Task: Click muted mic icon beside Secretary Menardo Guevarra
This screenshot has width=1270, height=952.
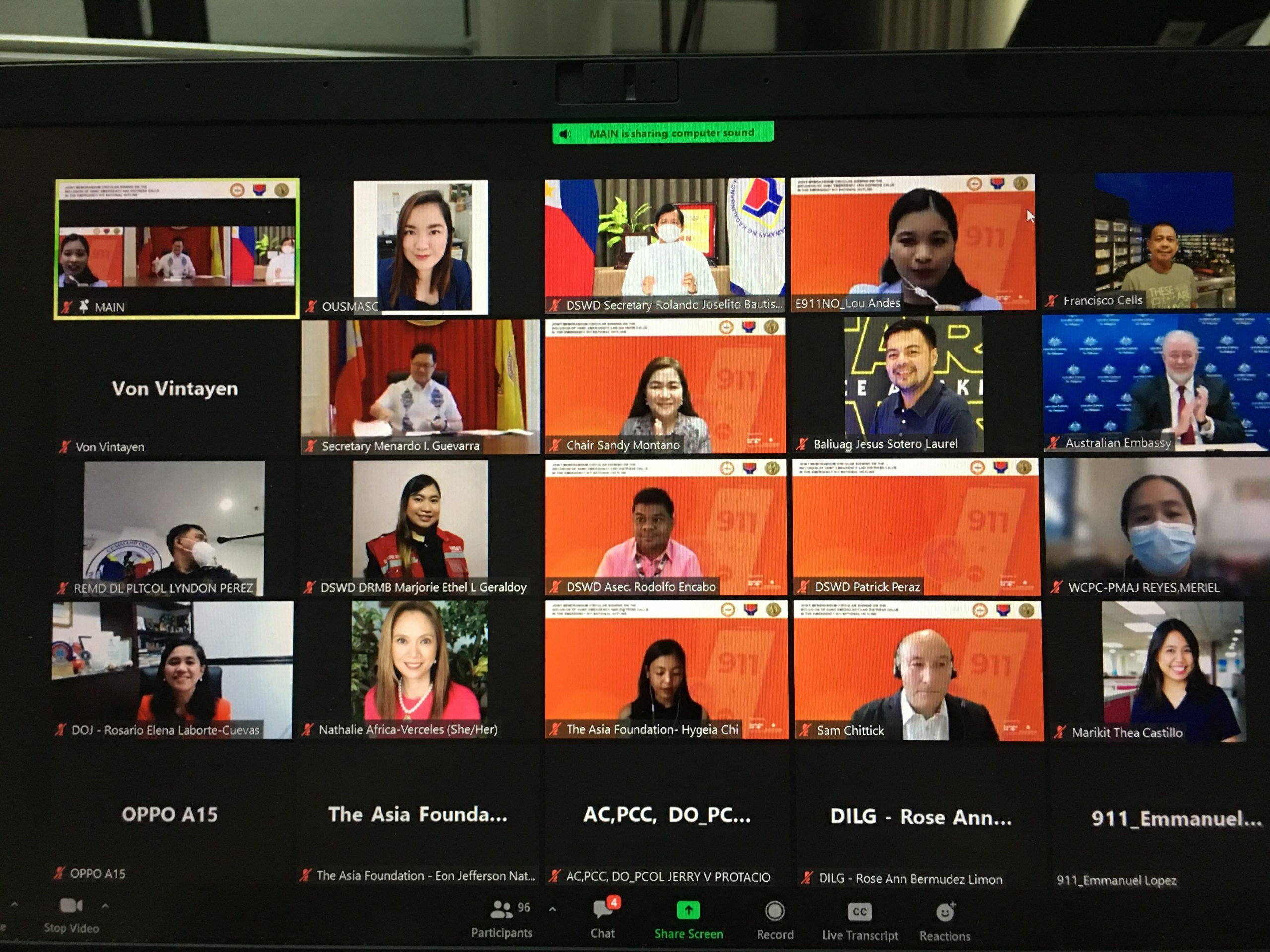Action: coord(311,446)
